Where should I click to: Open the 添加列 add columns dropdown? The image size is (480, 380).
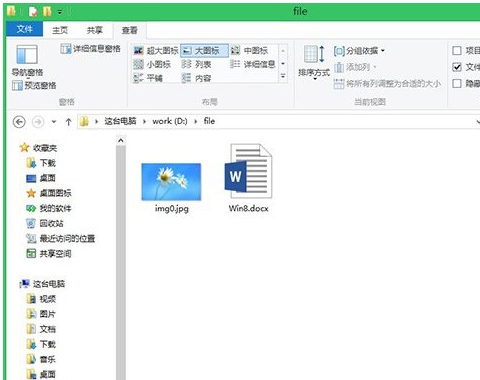coord(355,67)
